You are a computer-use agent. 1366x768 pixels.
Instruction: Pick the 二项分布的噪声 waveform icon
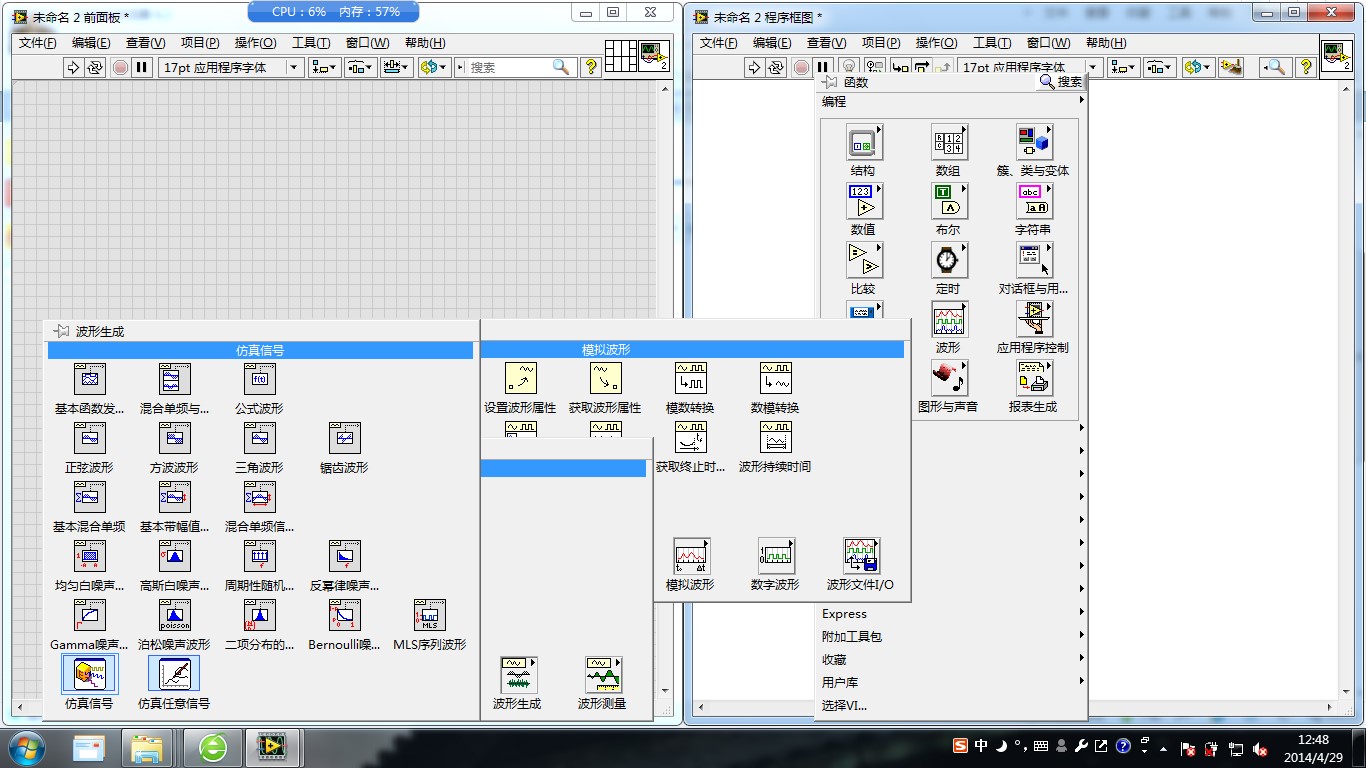(x=260, y=615)
